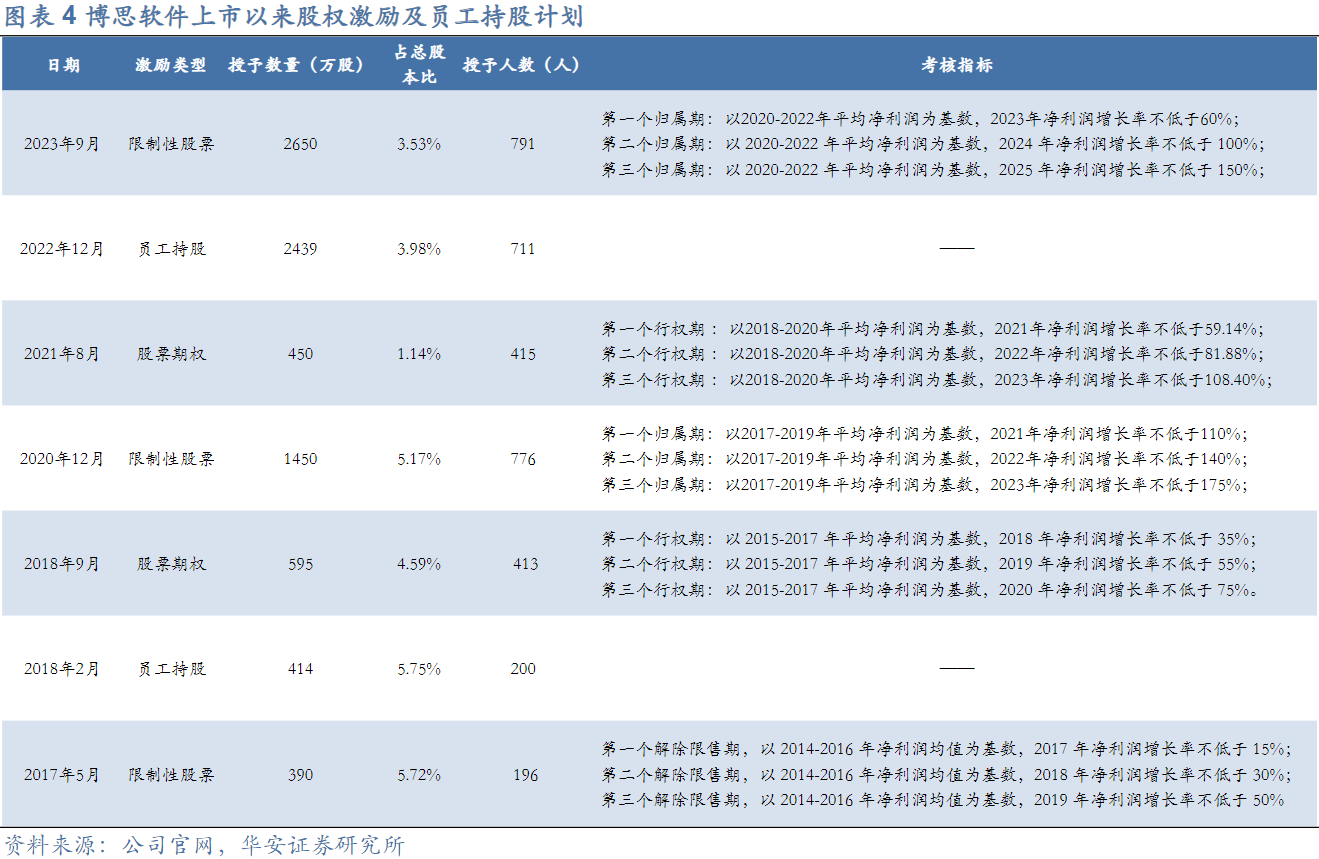Click '限制性股票' in the 2017年5月 row
Image resolution: width=1319 pixels, height=859 pixels.
pyautogui.click(x=171, y=775)
